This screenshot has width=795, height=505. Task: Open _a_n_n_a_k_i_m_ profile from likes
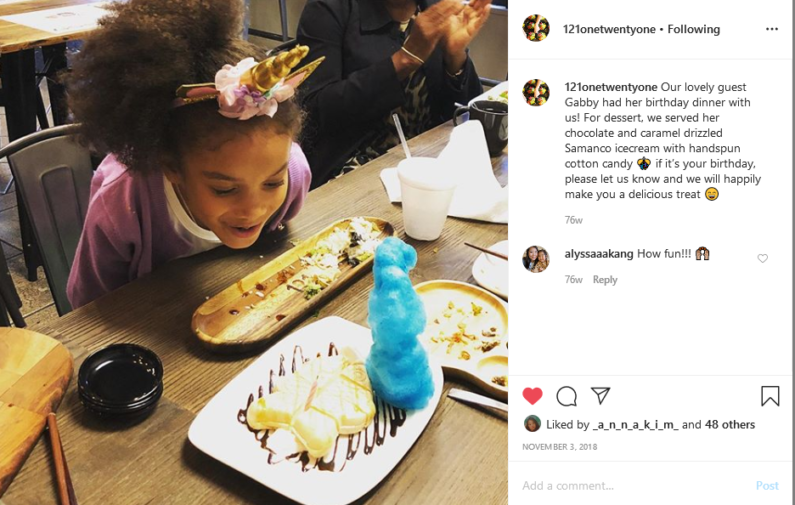point(635,425)
